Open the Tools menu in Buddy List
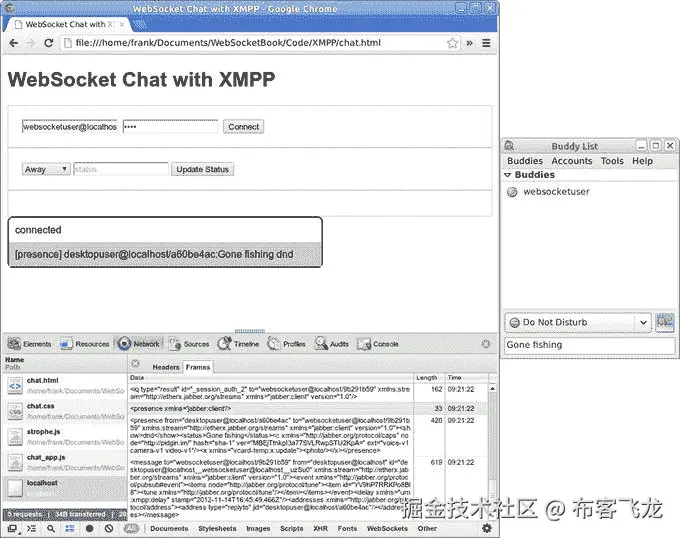 point(612,161)
